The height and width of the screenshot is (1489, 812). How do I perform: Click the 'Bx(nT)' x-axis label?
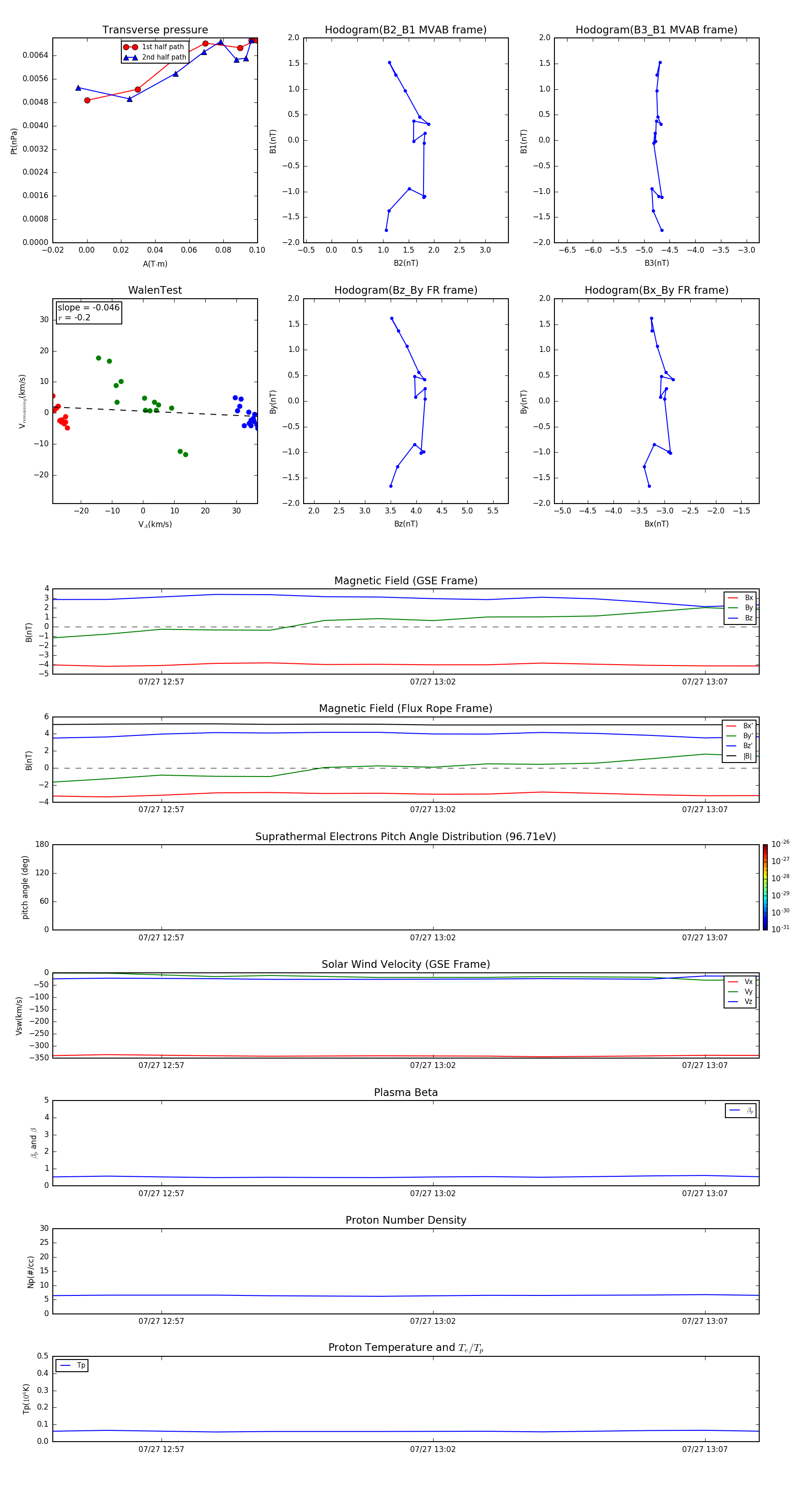[656, 524]
